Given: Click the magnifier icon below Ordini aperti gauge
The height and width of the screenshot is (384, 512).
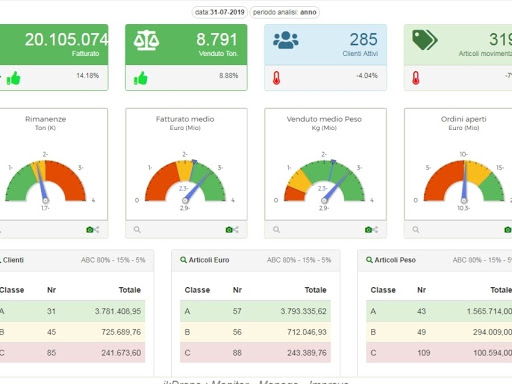Looking at the screenshot, I should (x=416, y=230).
